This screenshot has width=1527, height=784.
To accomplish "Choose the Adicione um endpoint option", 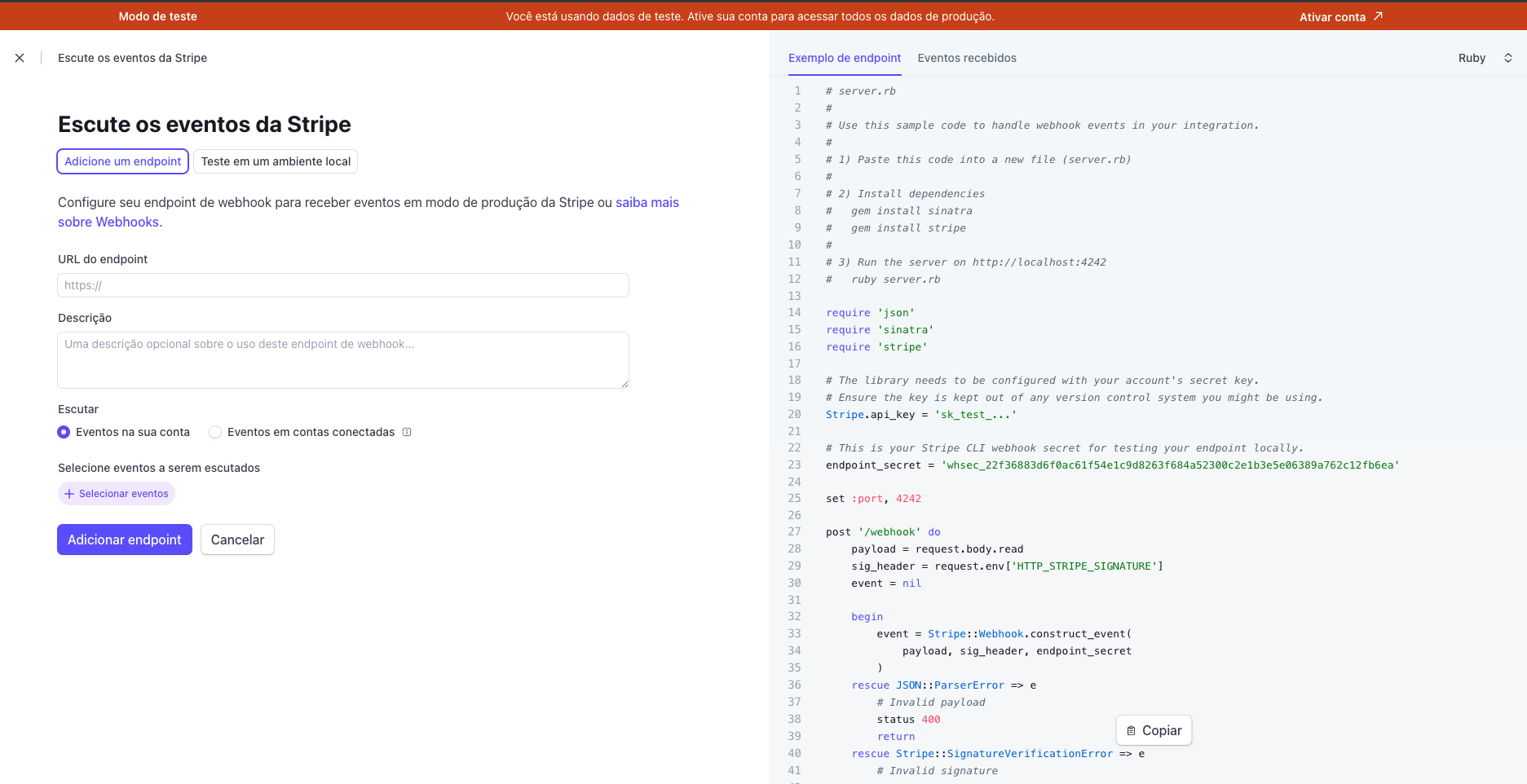I will [x=123, y=161].
